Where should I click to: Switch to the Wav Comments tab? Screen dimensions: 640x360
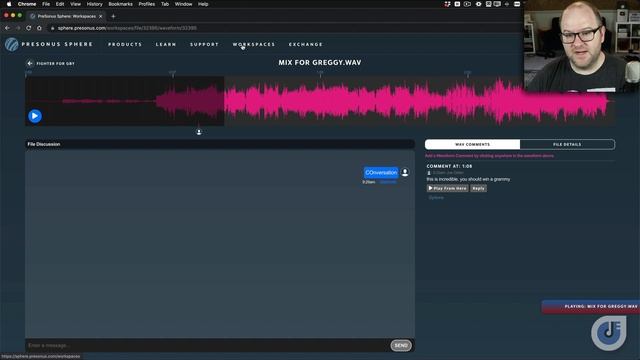coord(472,144)
